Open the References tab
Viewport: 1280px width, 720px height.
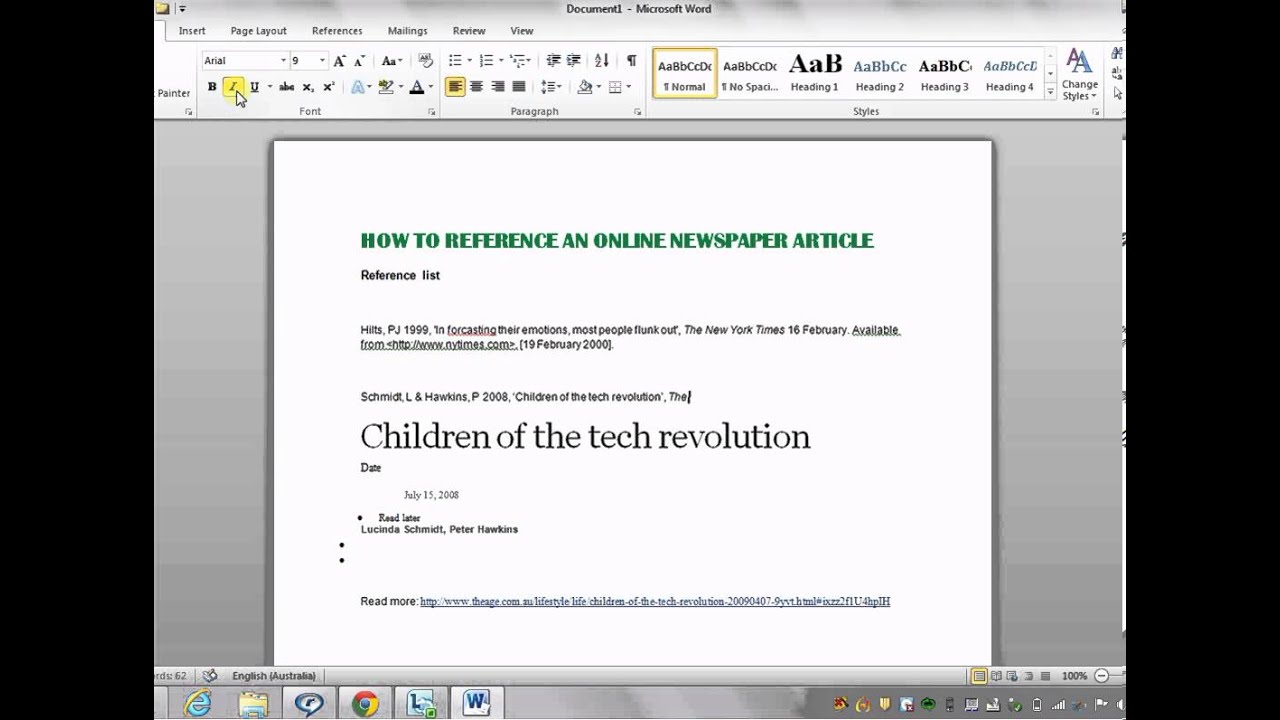point(337,31)
